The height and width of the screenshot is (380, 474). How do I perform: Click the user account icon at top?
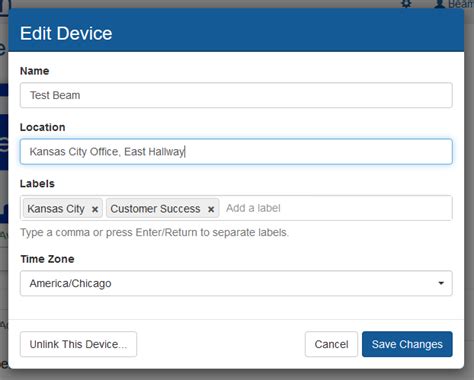pos(440,4)
